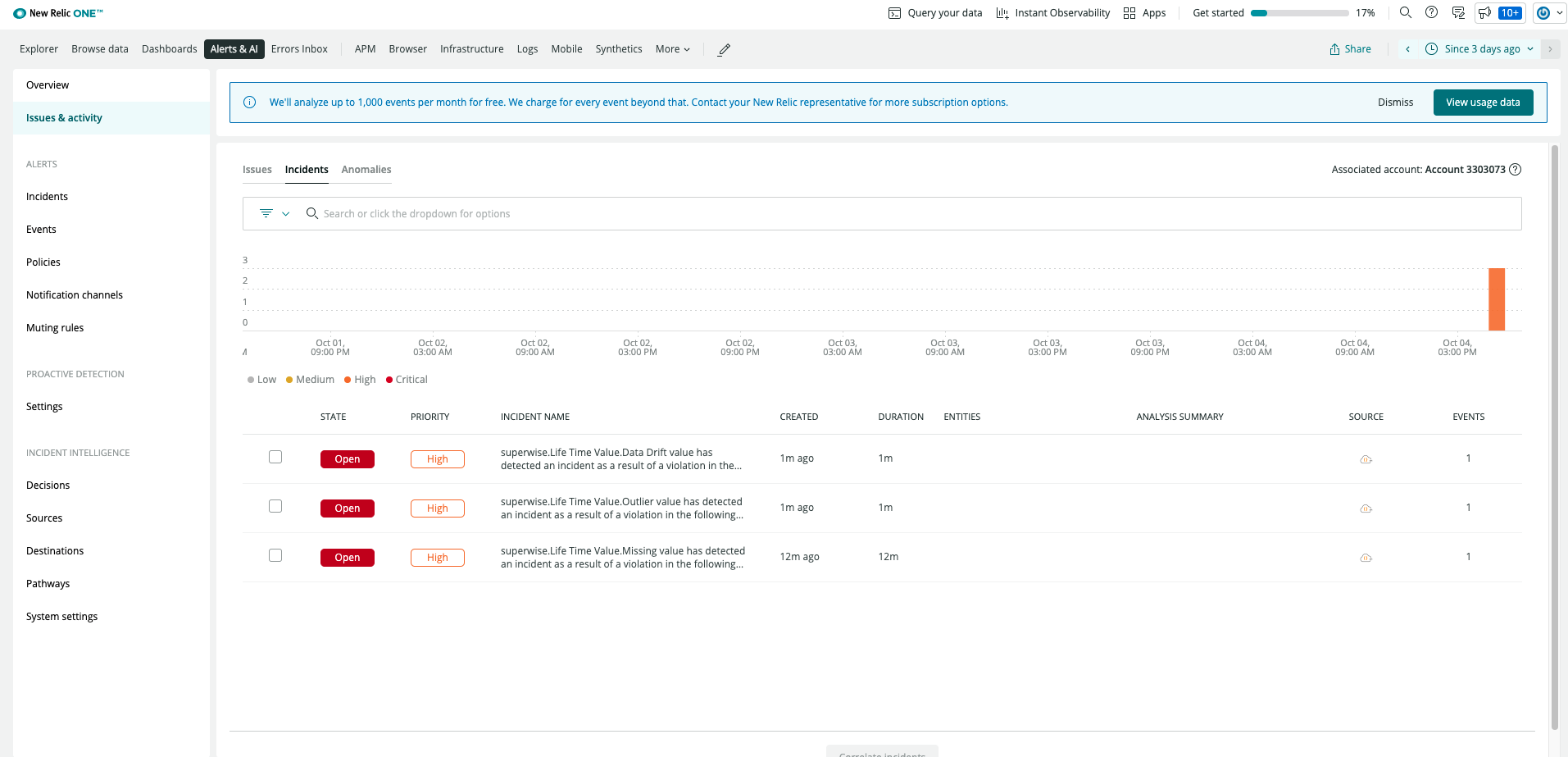Image resolution: width=1568 pixels, height=757 pixels.
Task: Open Issues & activity in sidebar
Action: (x=111, y=118)
